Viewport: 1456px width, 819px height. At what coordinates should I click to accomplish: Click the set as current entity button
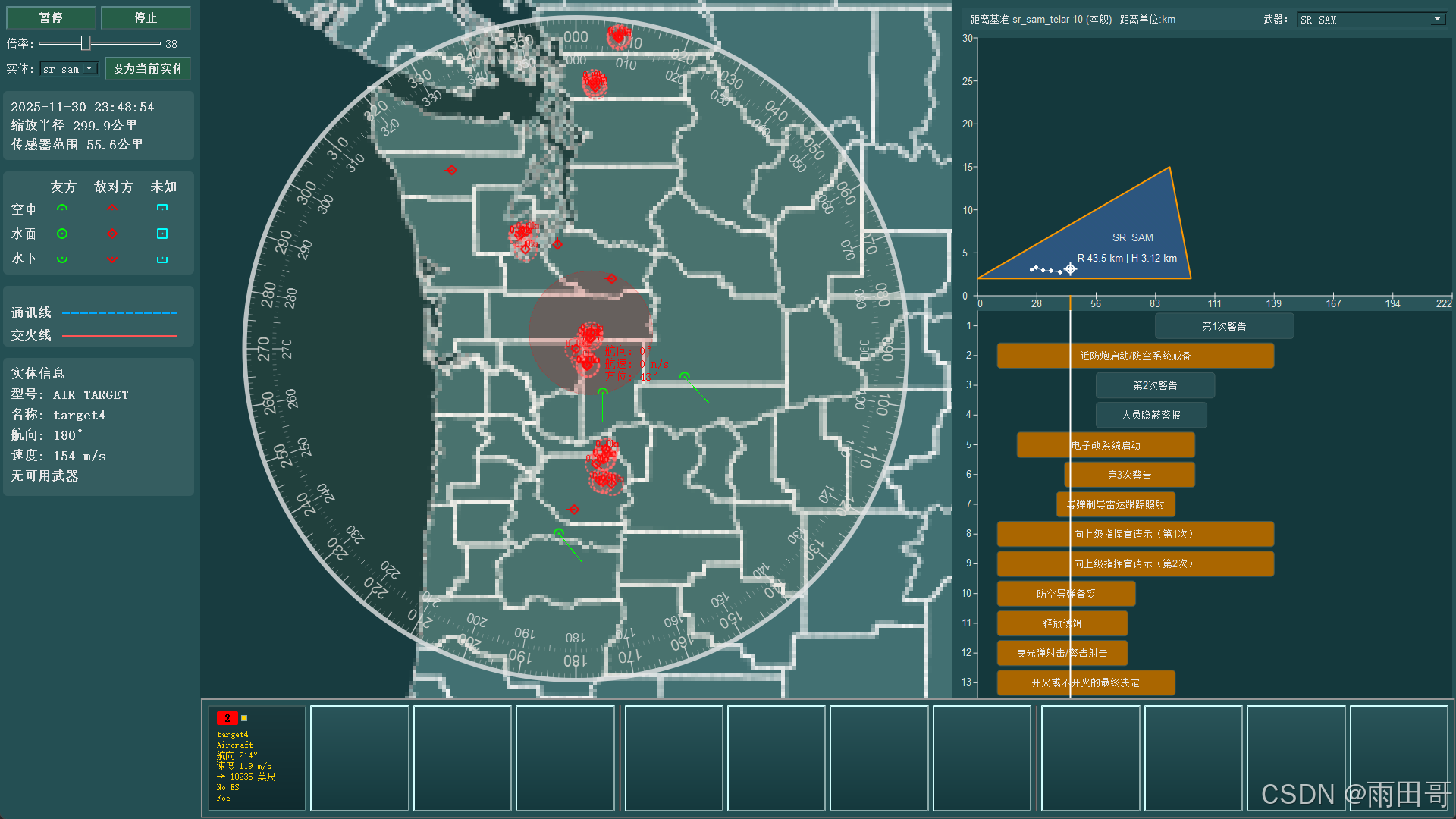point(148,68)
